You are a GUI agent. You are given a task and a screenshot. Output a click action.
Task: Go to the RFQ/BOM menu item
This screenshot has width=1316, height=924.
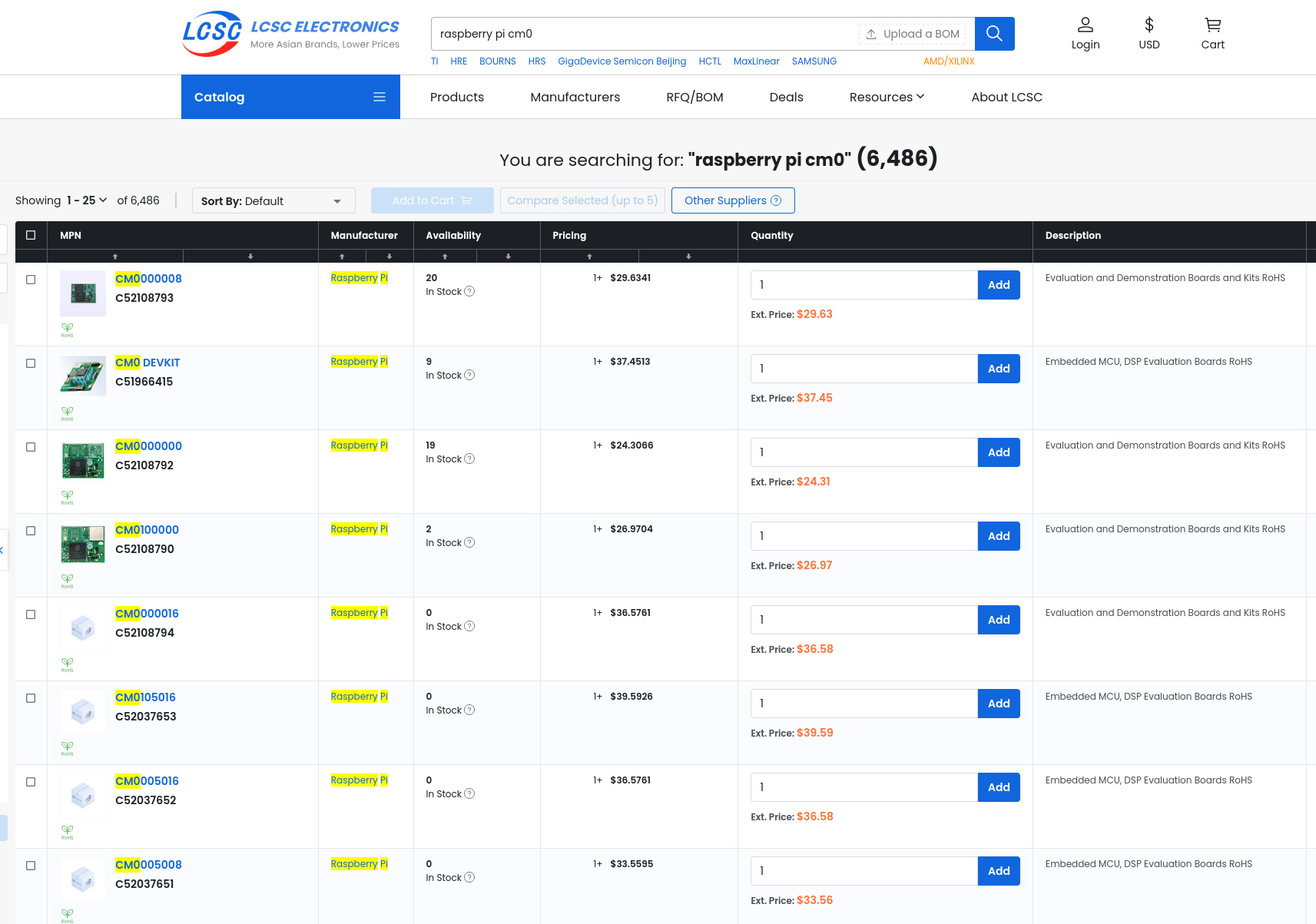(x=694, y=97)
